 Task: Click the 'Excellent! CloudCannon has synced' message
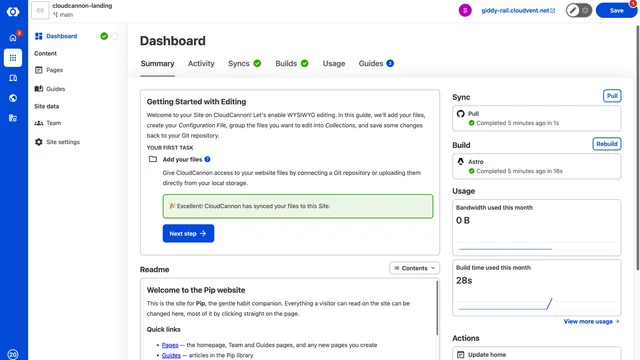coord(298,206)
